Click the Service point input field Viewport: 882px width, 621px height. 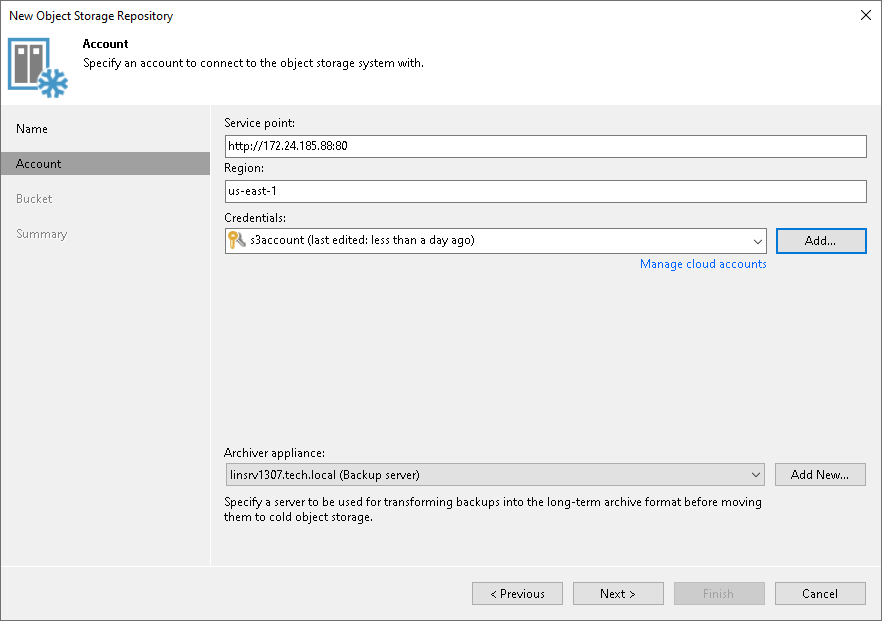pyautogui.click(x=545, y=146)
